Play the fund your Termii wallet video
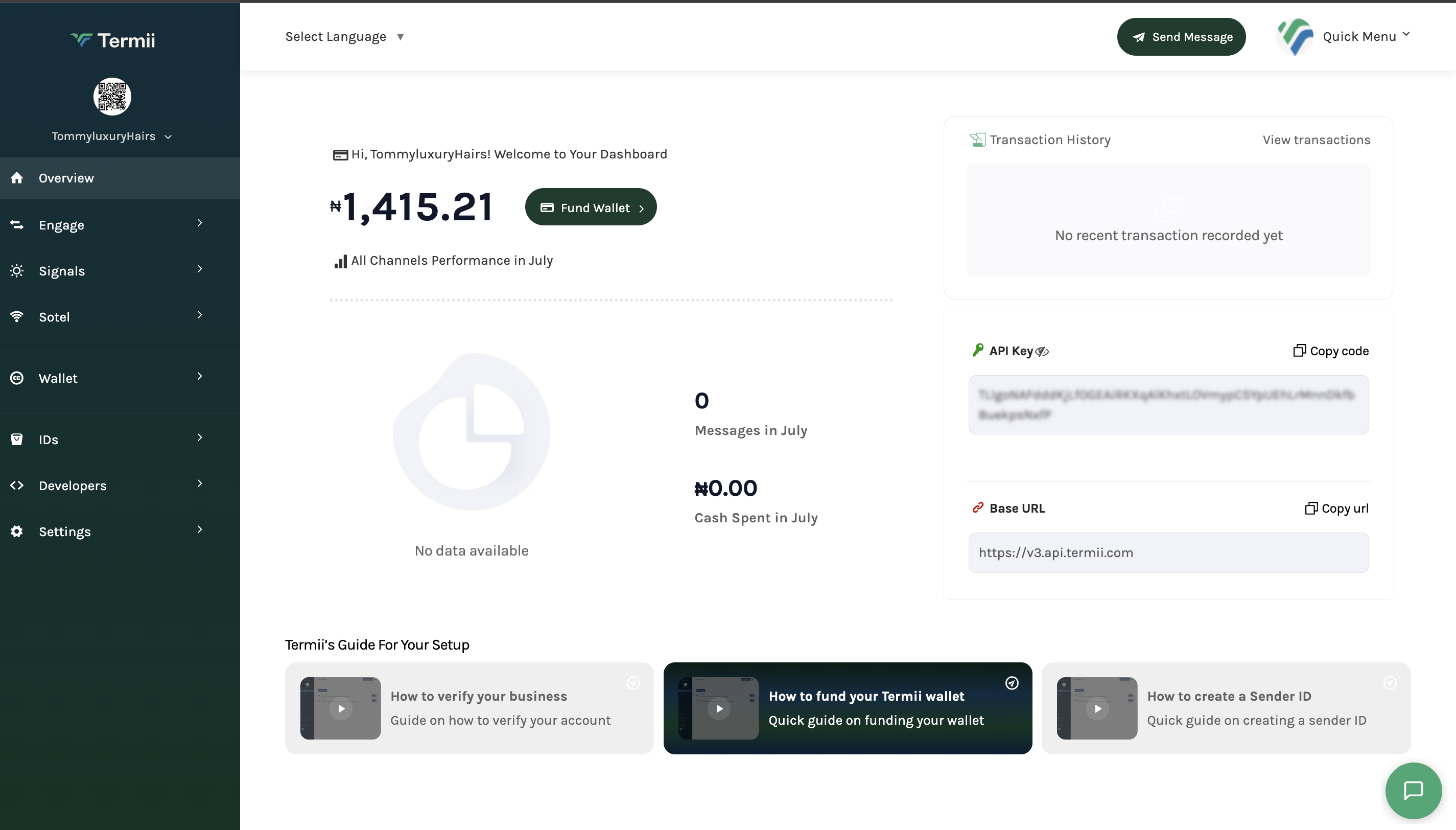 click(719, 708)
